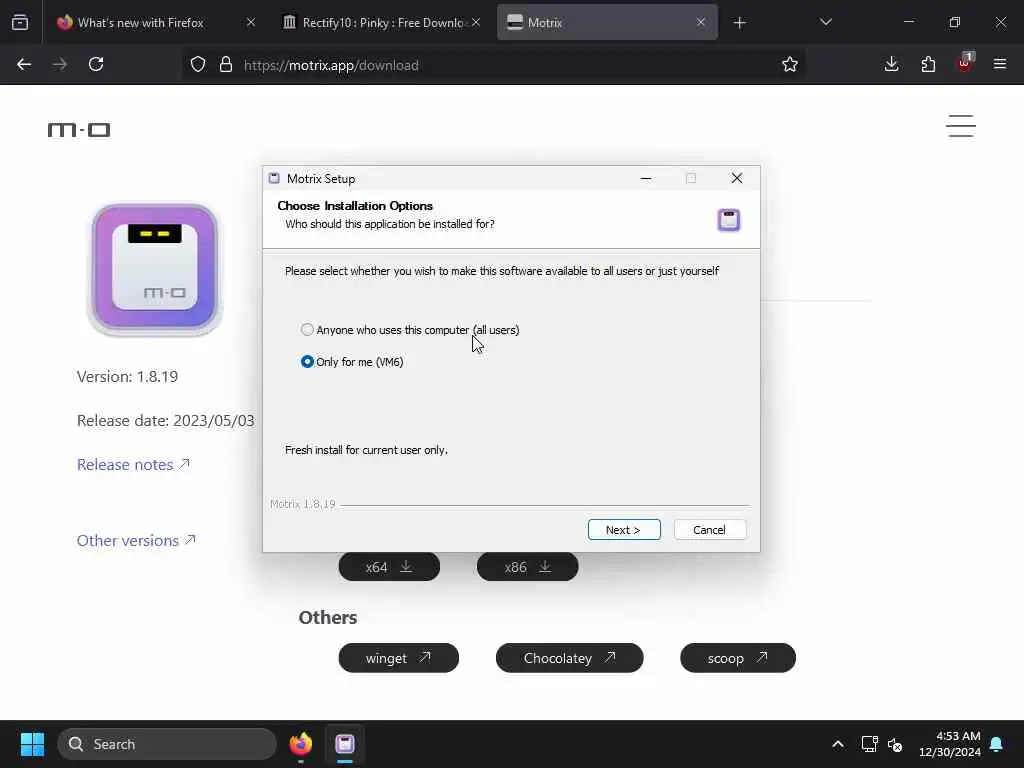The image size is (1024, 768).
Task: Click Next in Motrix Setup
Action: 624,530
